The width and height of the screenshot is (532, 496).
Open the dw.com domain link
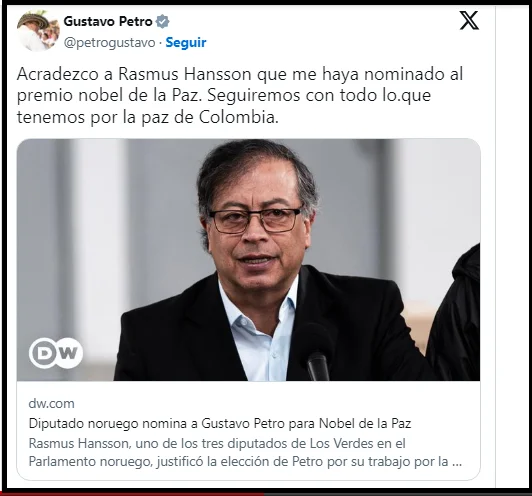tap(52, 404)
